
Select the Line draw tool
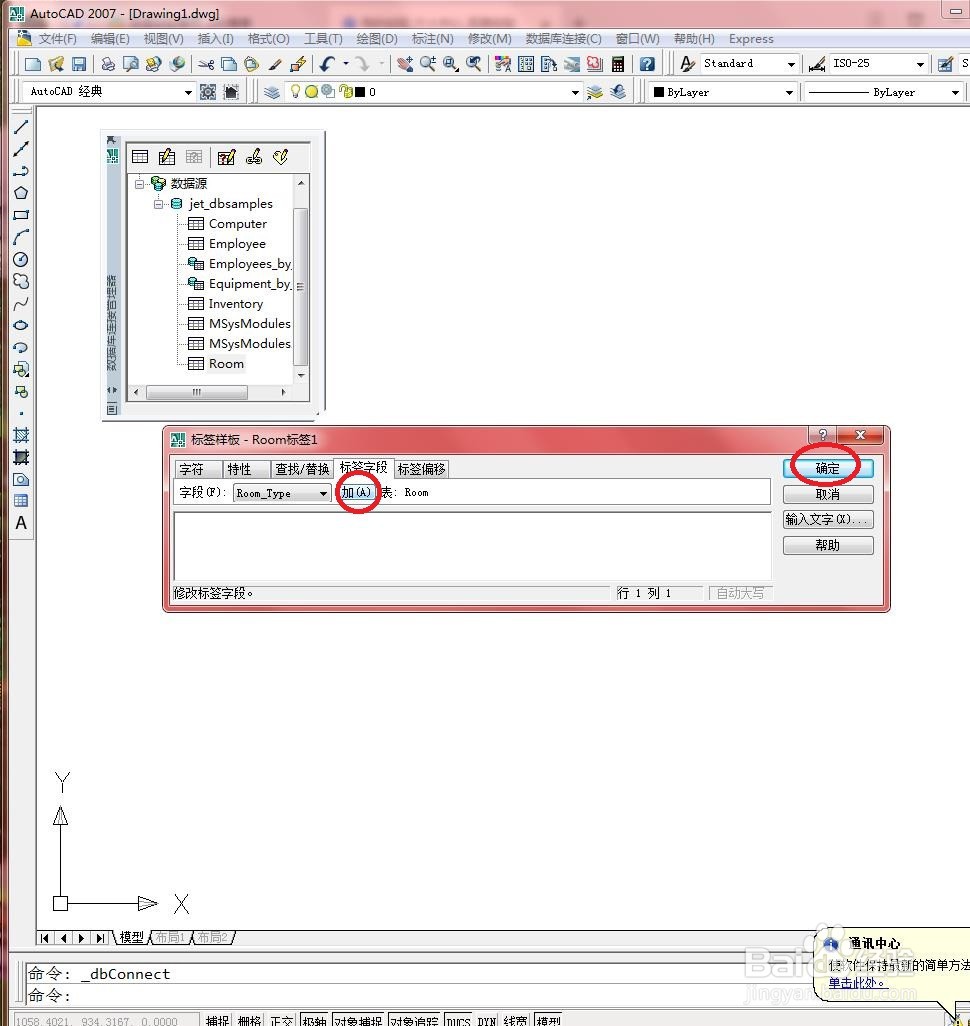[x=21, y=127]
